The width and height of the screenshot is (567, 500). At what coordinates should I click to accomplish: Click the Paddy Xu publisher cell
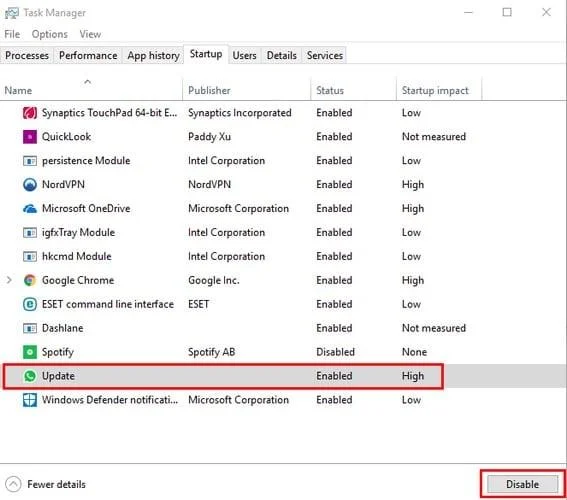point(209,137)
